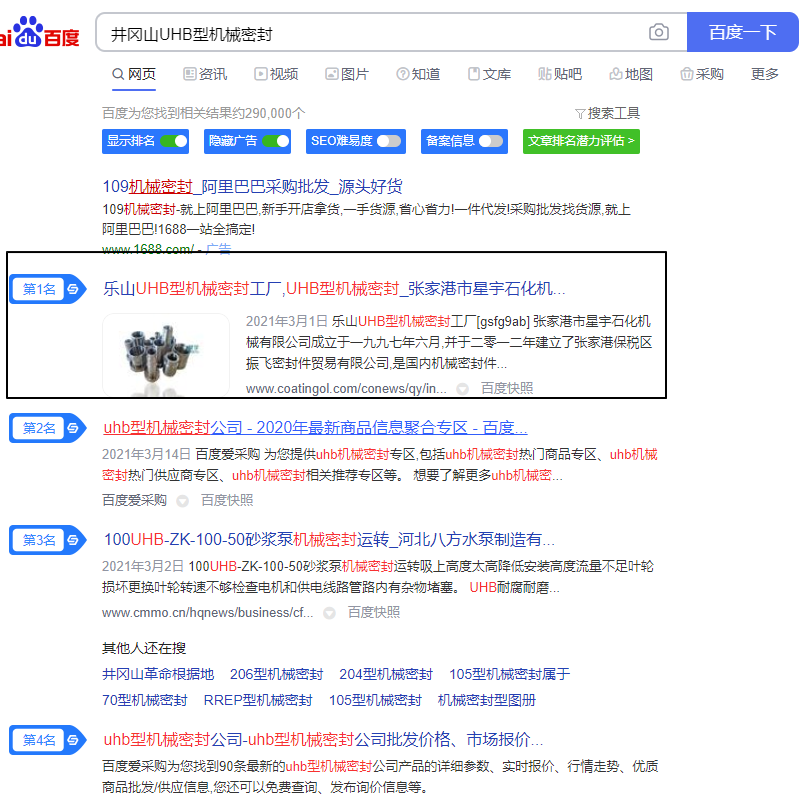The image size is (800, 800).
Task: Expand arrow beside cmmo.cn URL
Action: tap(330, 613)
